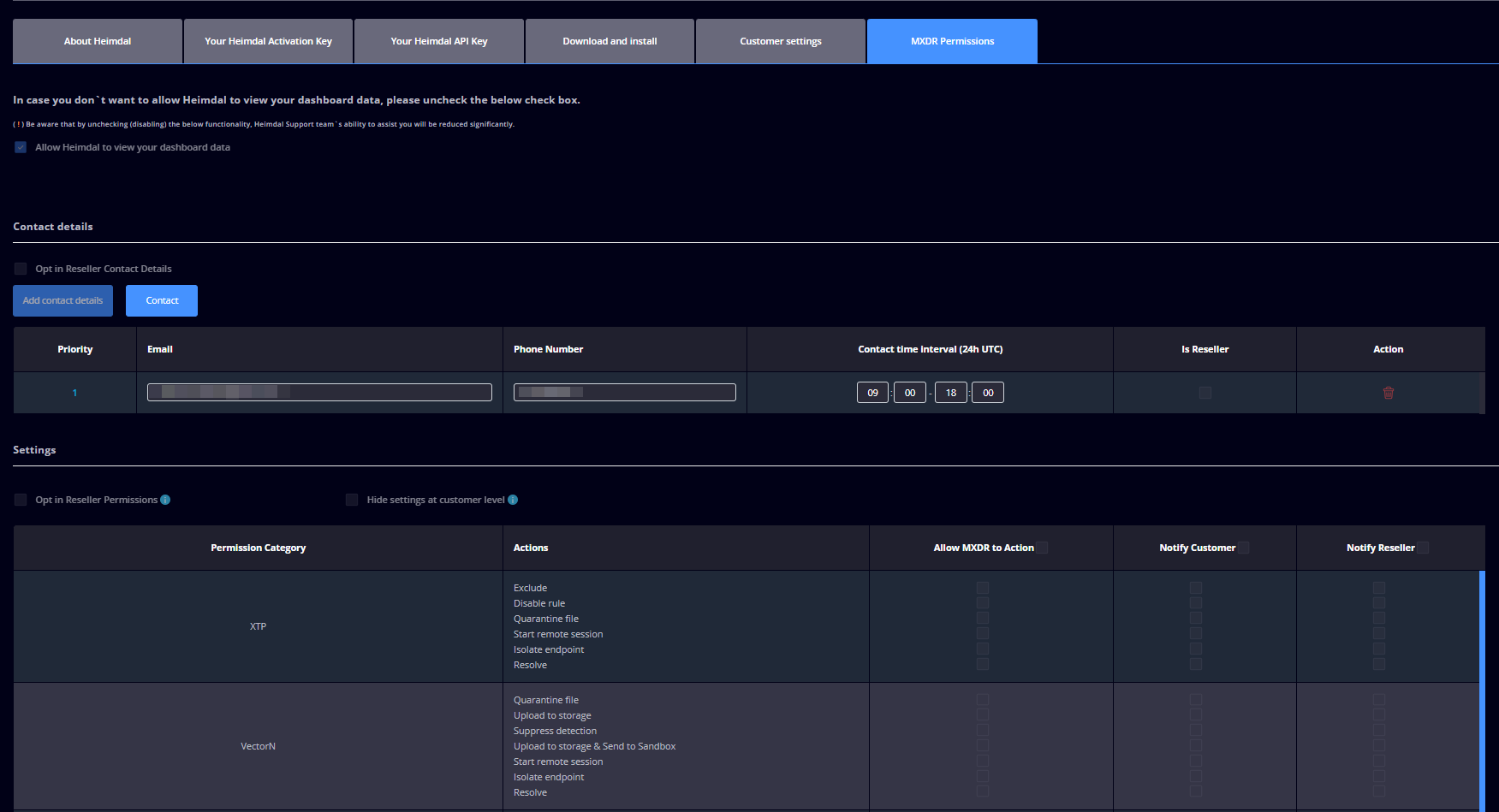The width and height of the screenshot is (1499, 812).
Task: Click the Email input field in row 1
Action: pyautogui.click(x=319, y=392)
